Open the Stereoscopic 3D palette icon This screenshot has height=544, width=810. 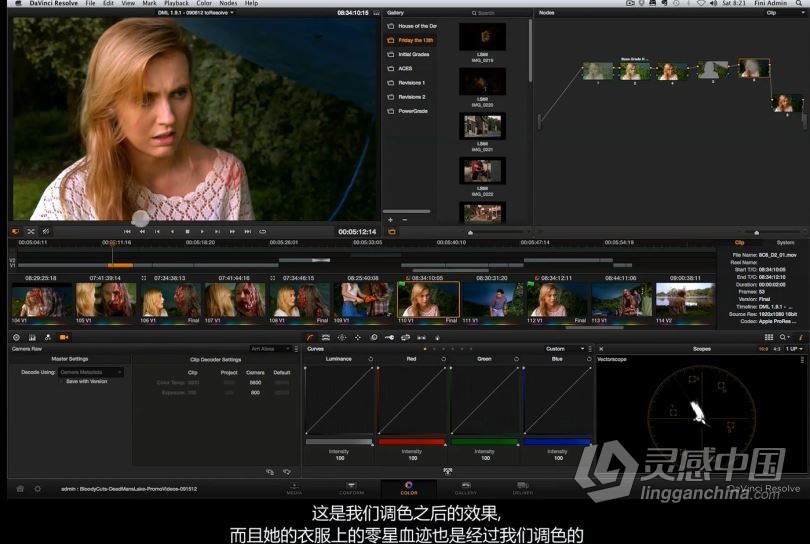tap(422, 337)
